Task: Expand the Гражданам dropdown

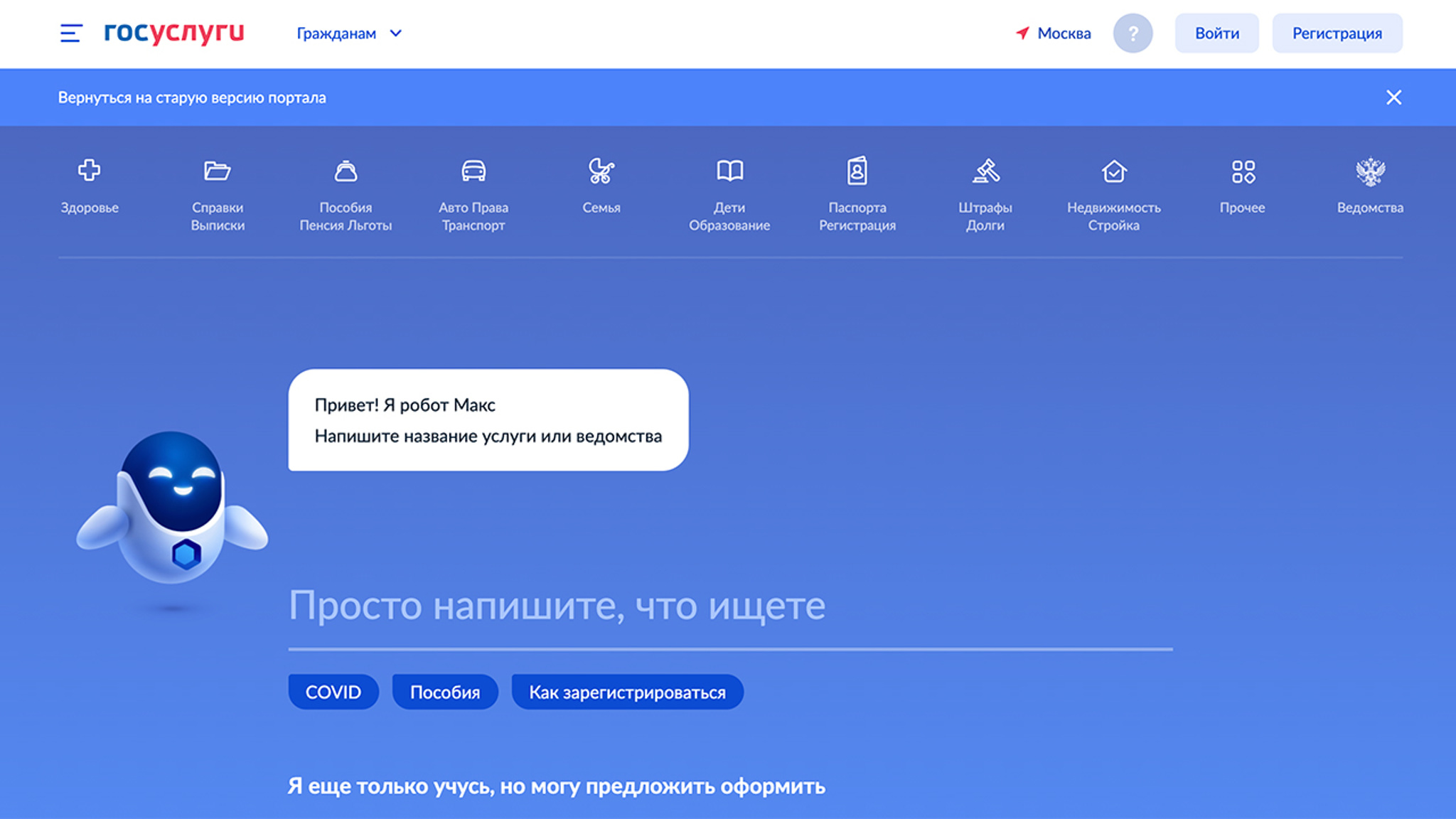Action: click(x=349, y=33)
